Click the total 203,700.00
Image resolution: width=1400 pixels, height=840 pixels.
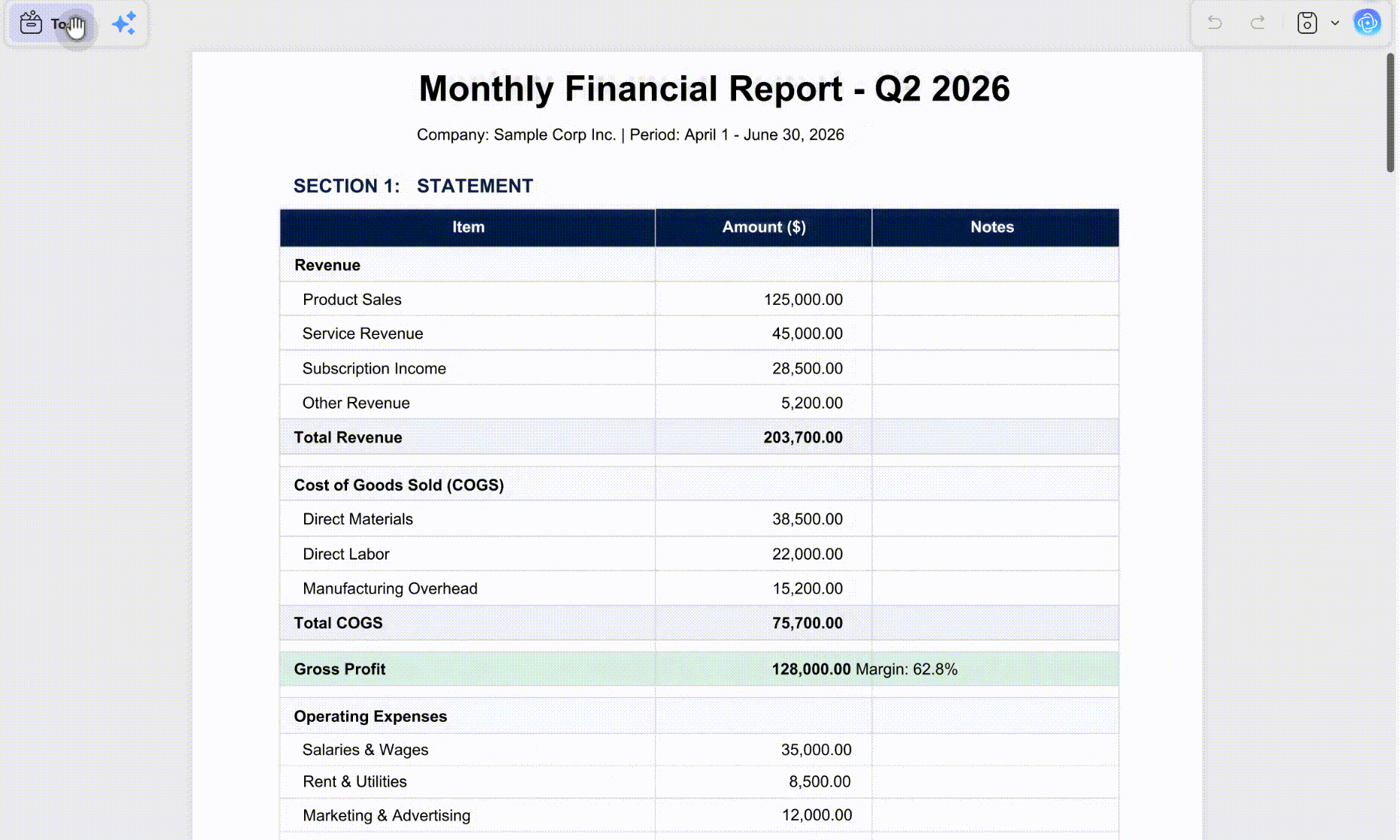click(803, 437)
